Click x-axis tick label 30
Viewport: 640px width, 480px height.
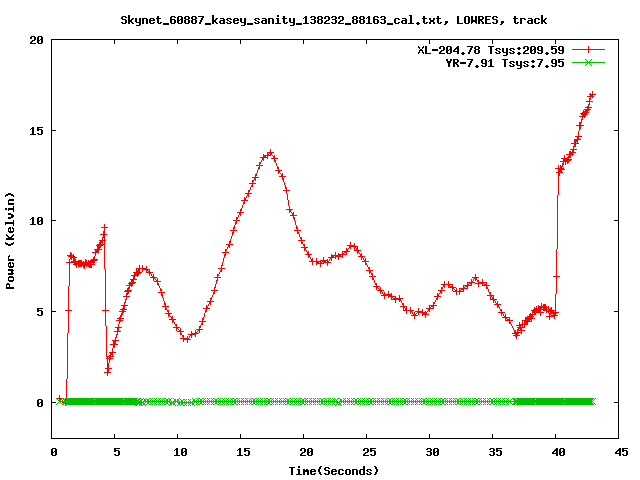click(x=433, y=452)
